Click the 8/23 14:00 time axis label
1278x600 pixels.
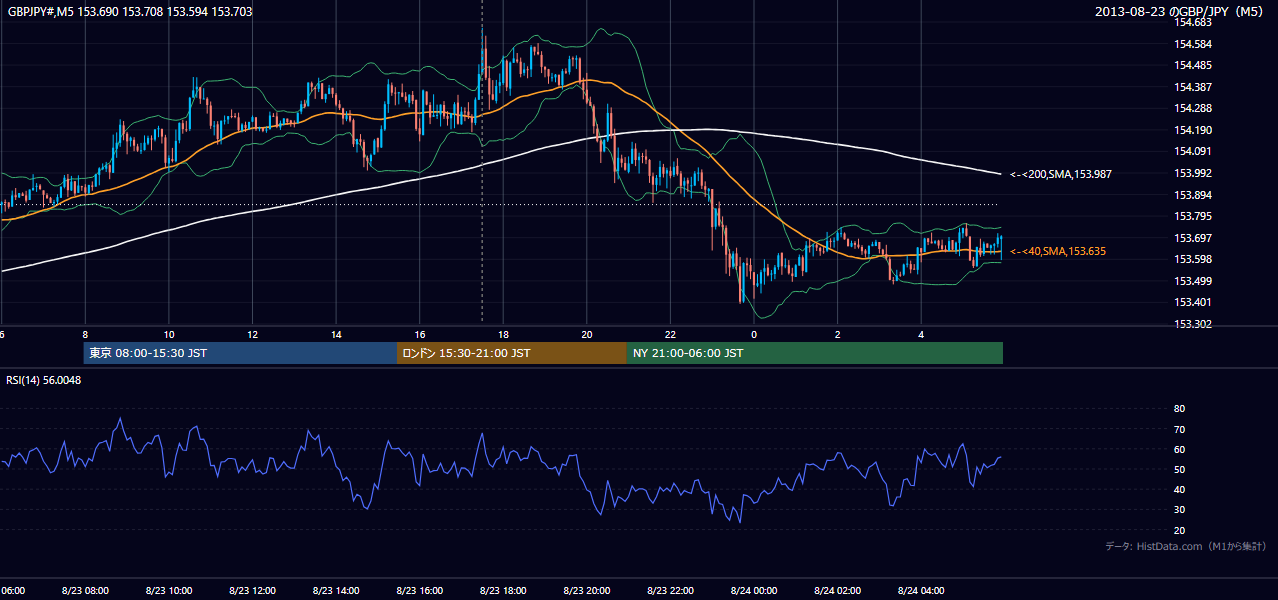(336, 590)
